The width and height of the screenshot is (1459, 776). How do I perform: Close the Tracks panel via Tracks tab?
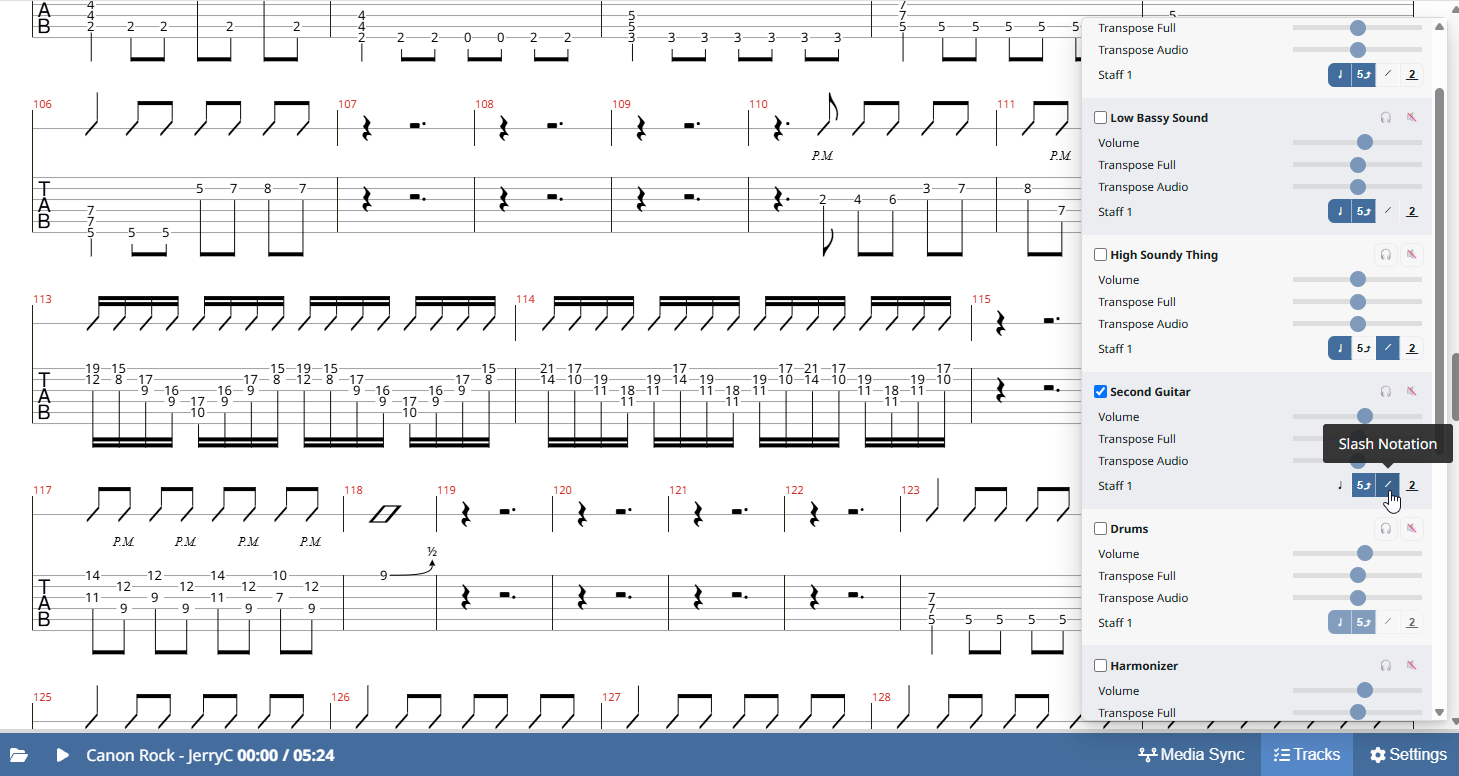pyautogui.click(x=1306, y=755)
